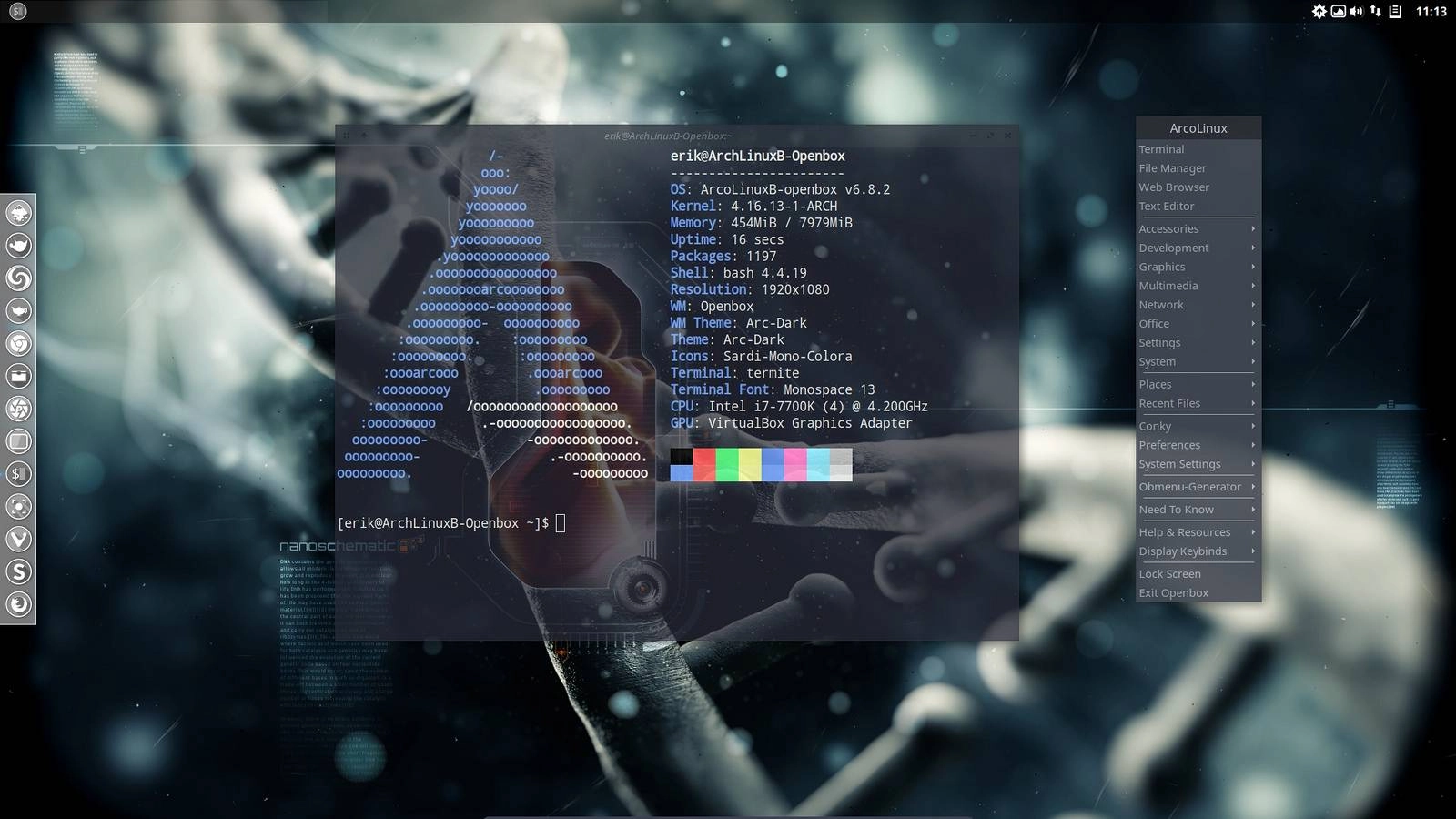Launch Firefox from the dock
Viewport: 1456px width, 819px height.
(19, 604)
